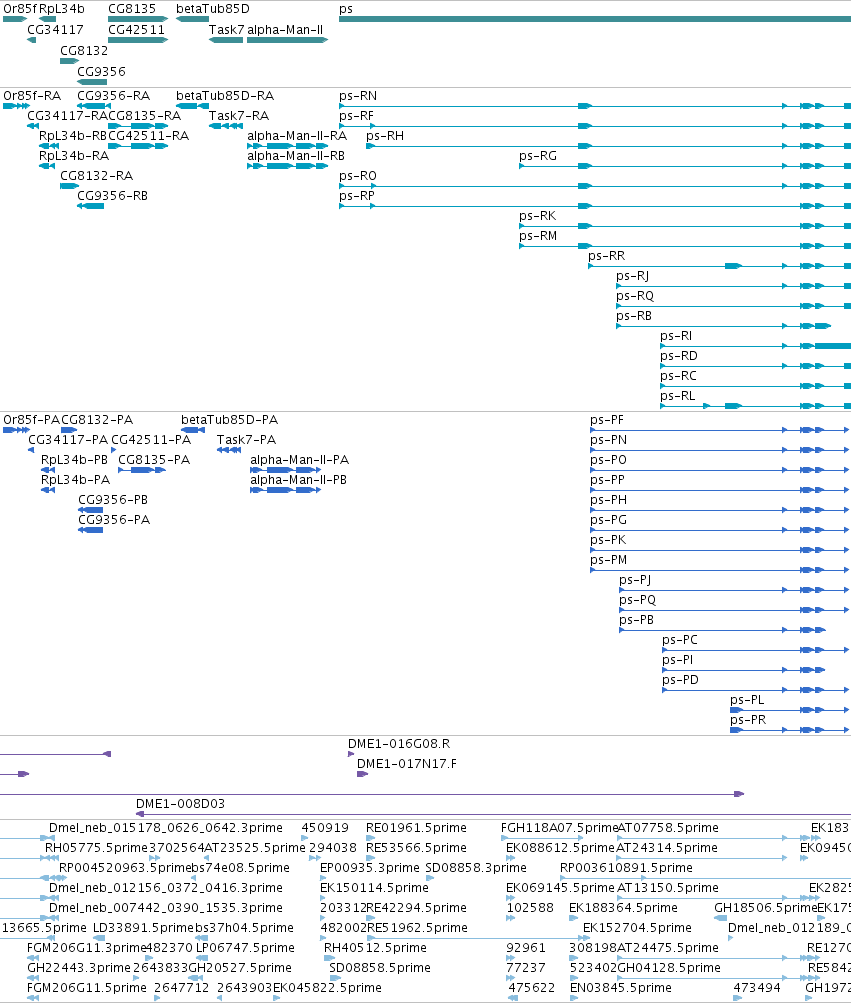Select protein ps-PR

coord(748,720)
